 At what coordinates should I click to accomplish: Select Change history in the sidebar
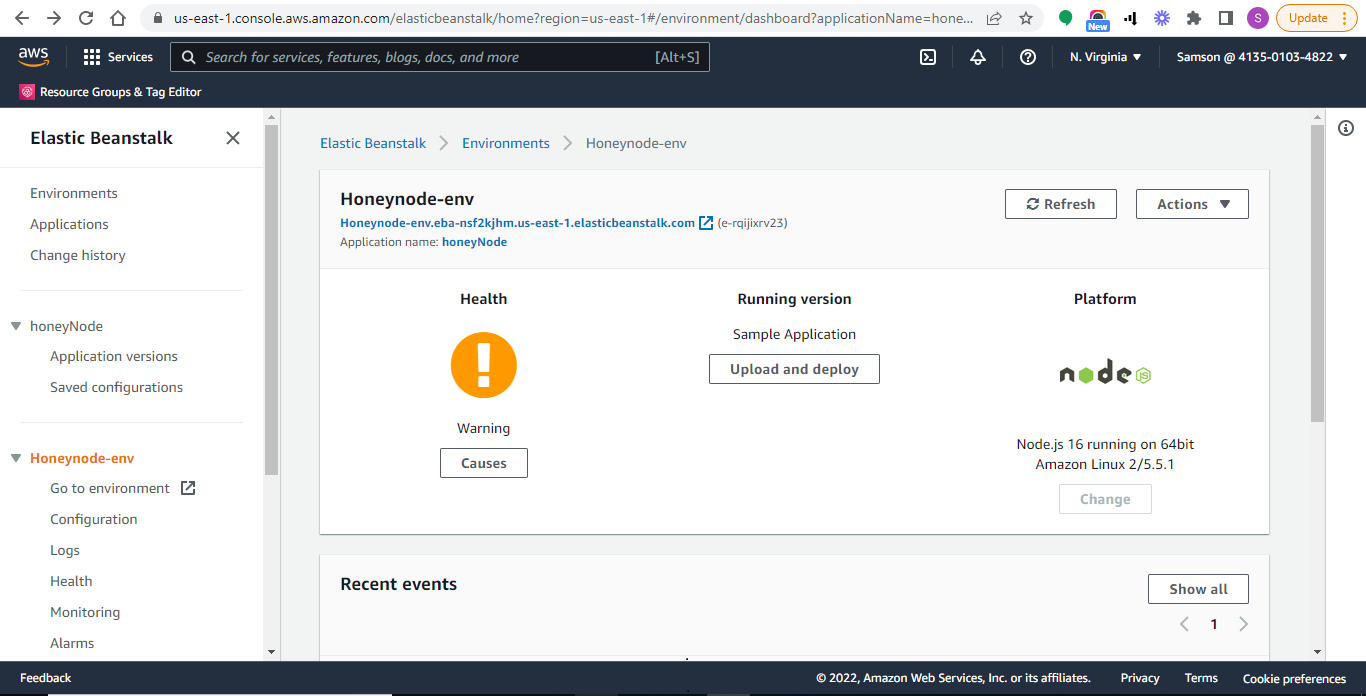[x=78, y=255]
